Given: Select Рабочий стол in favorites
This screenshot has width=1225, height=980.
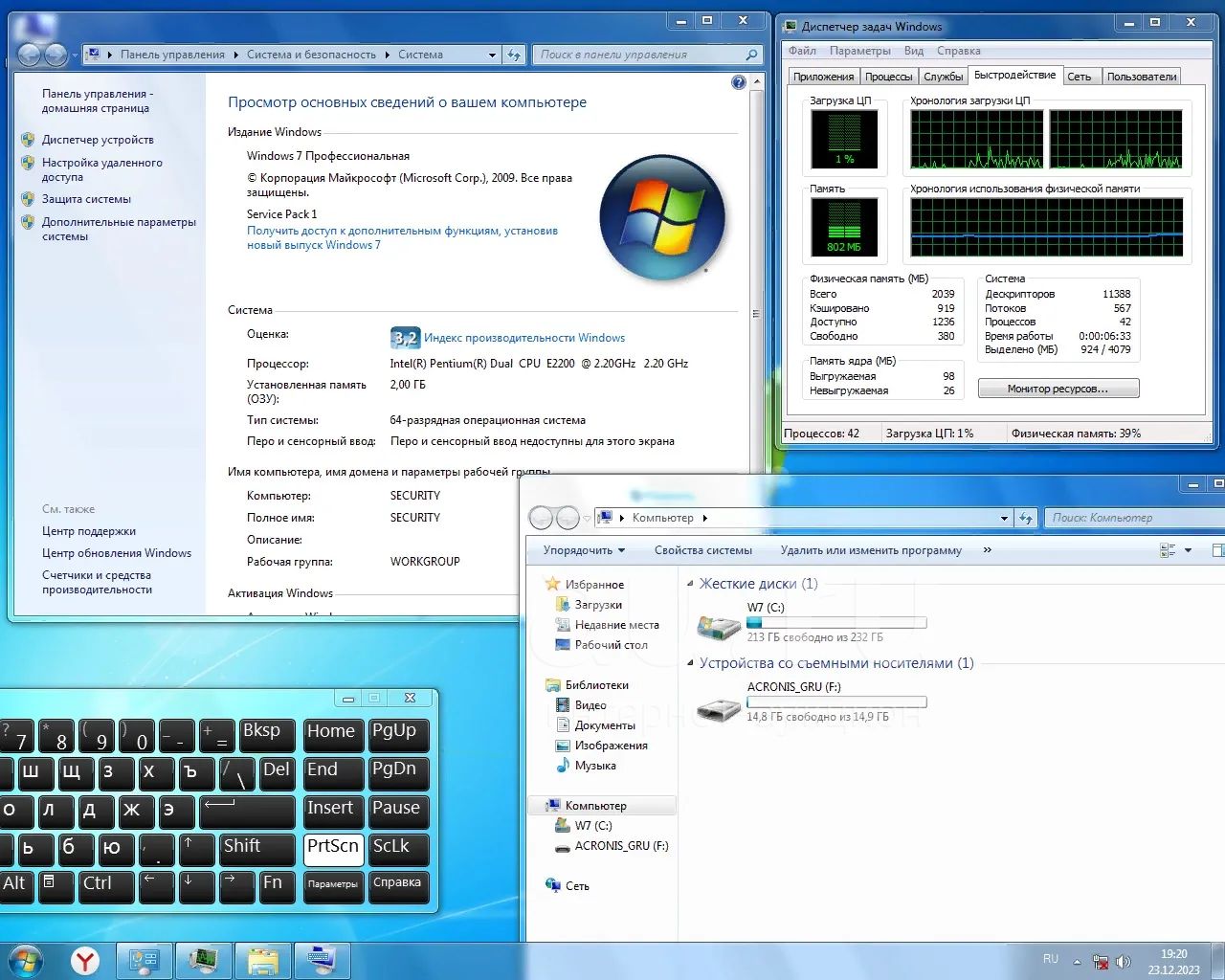Looking at the screenshot, I should coord(611,645).
